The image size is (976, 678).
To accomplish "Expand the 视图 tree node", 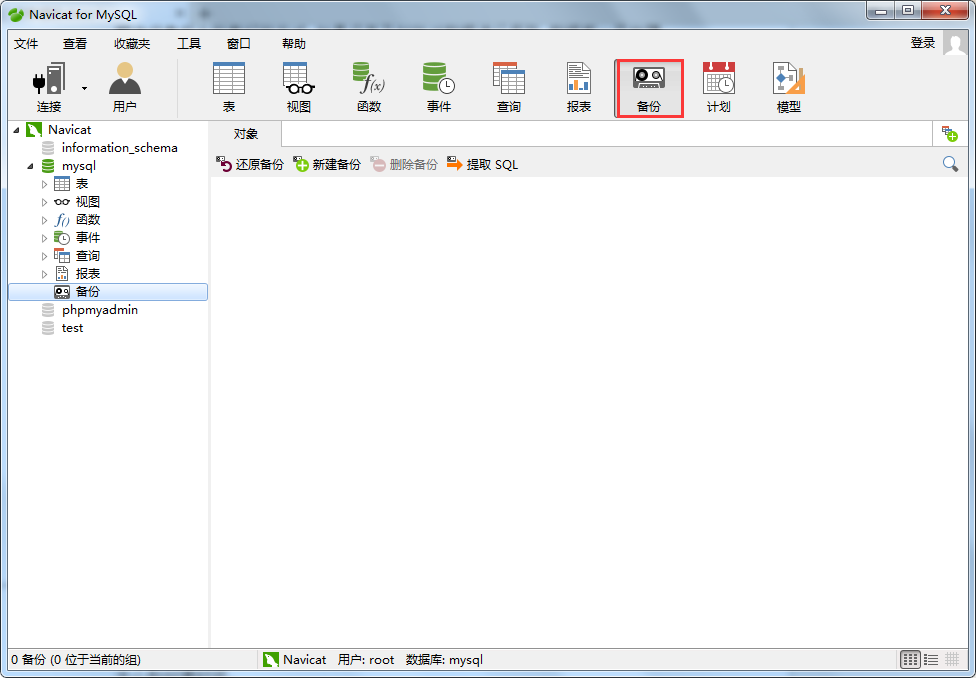I will coord(44,202).
